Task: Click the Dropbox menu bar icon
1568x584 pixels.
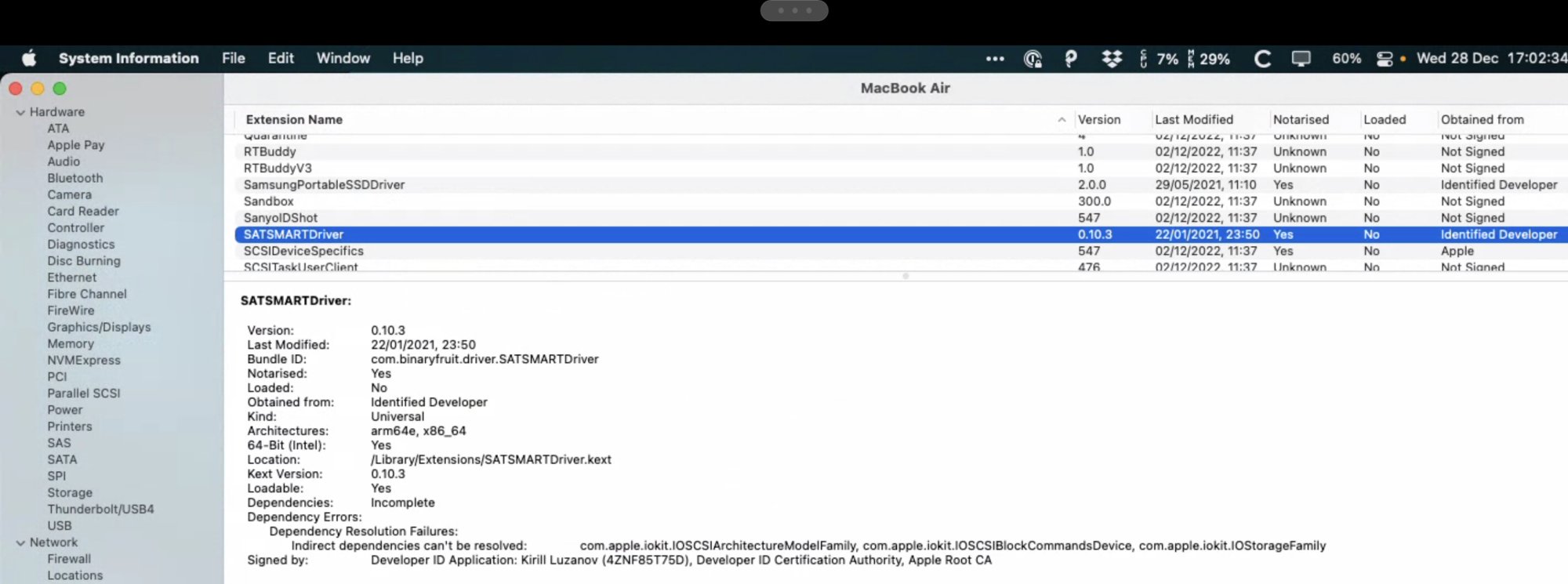Action: pos(1112,58)
